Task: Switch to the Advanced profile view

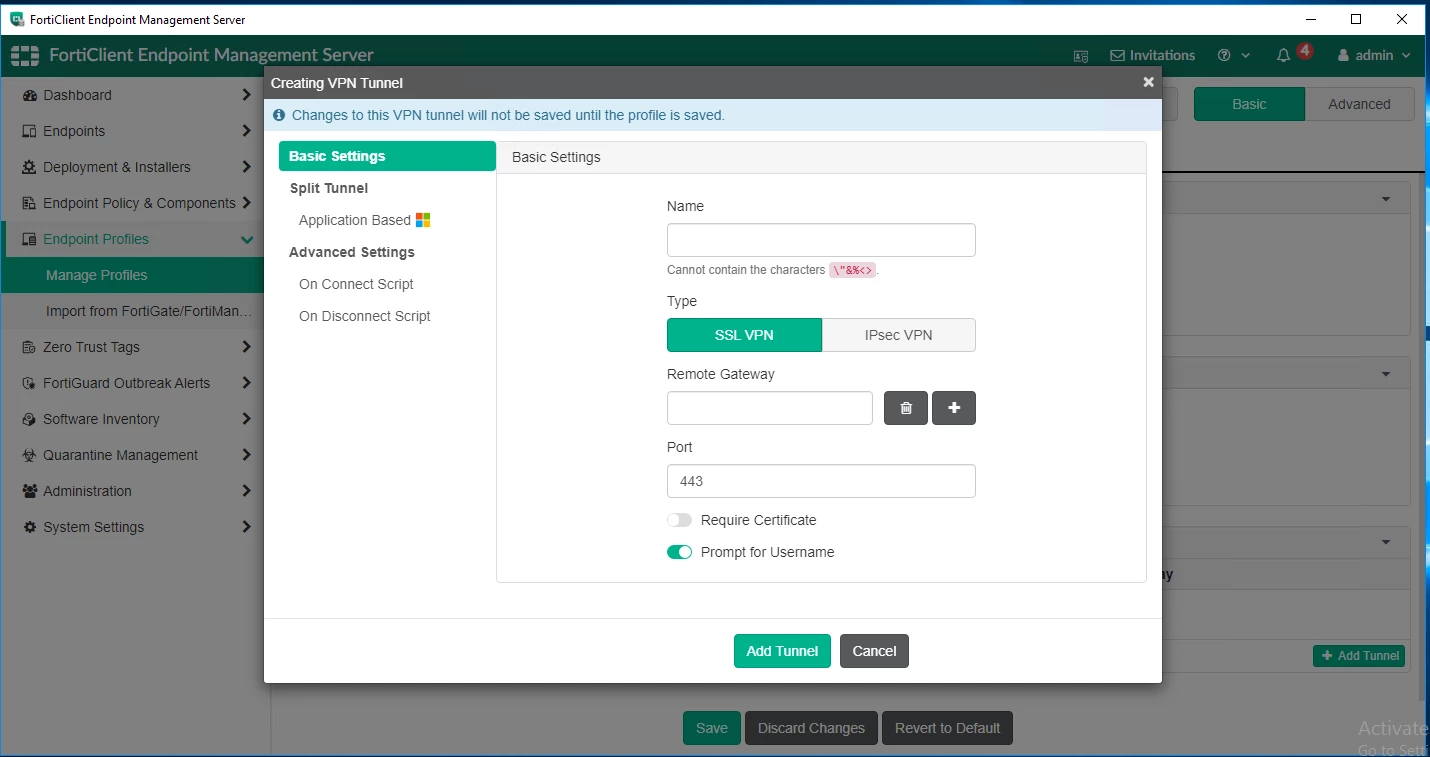Action: point(1359,104)
